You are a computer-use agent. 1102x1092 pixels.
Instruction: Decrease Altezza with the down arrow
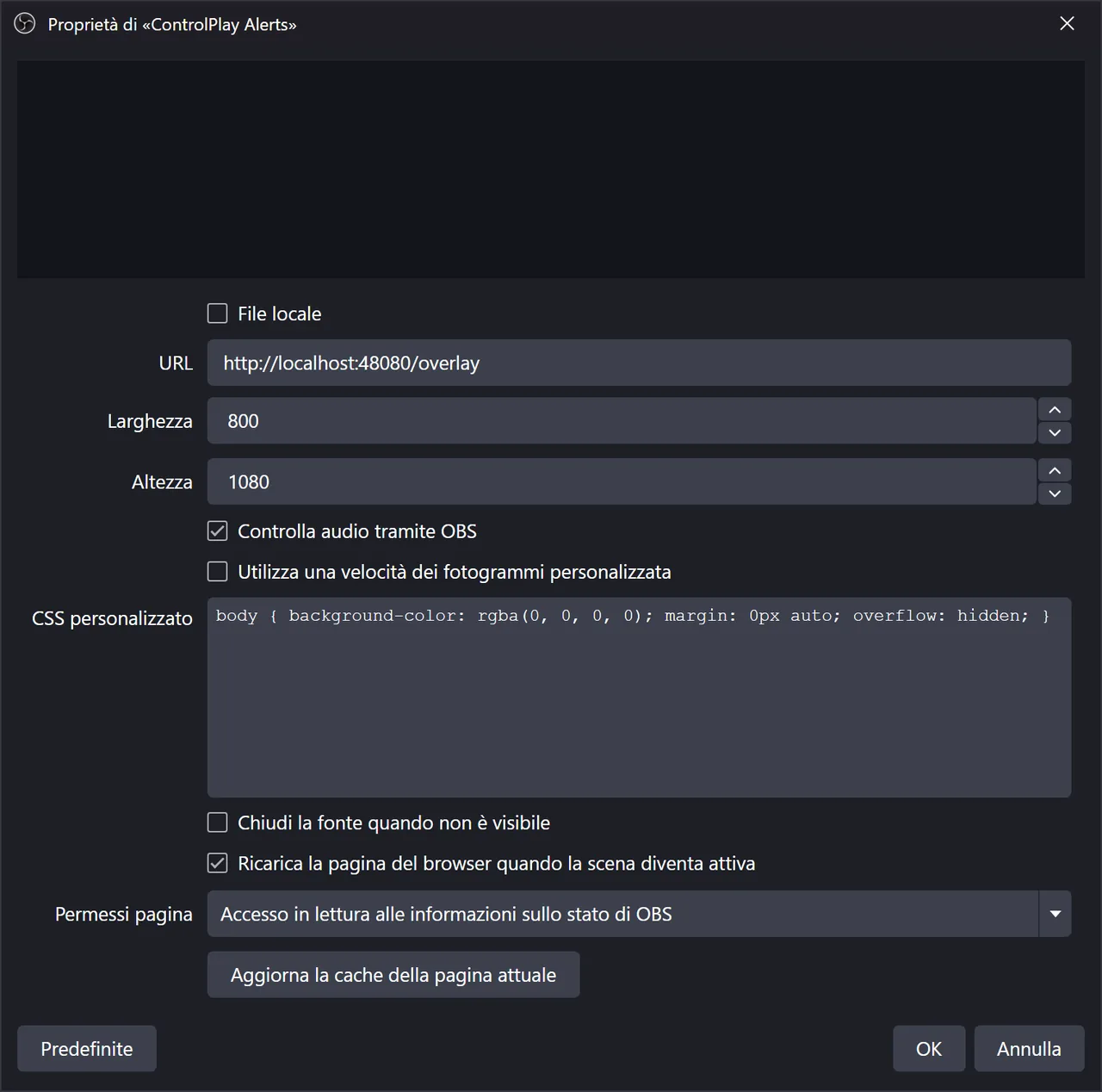pos(1055,493)
